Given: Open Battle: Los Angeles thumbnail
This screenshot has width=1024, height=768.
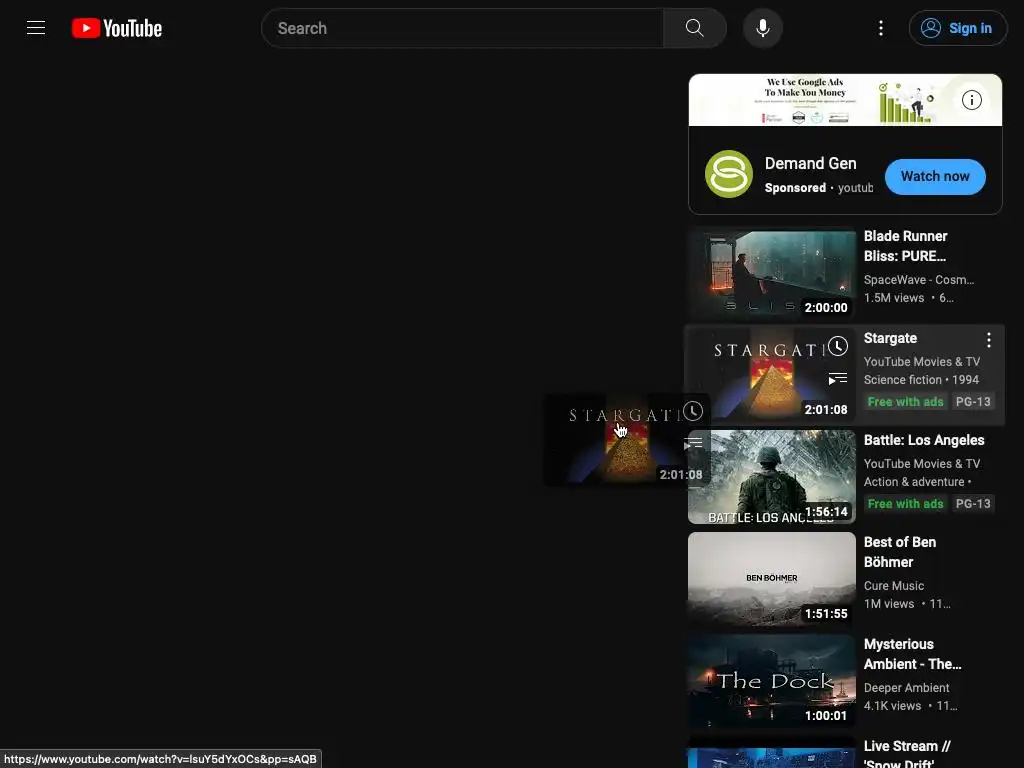Looking at the screenshot, I should pos(771,477).
